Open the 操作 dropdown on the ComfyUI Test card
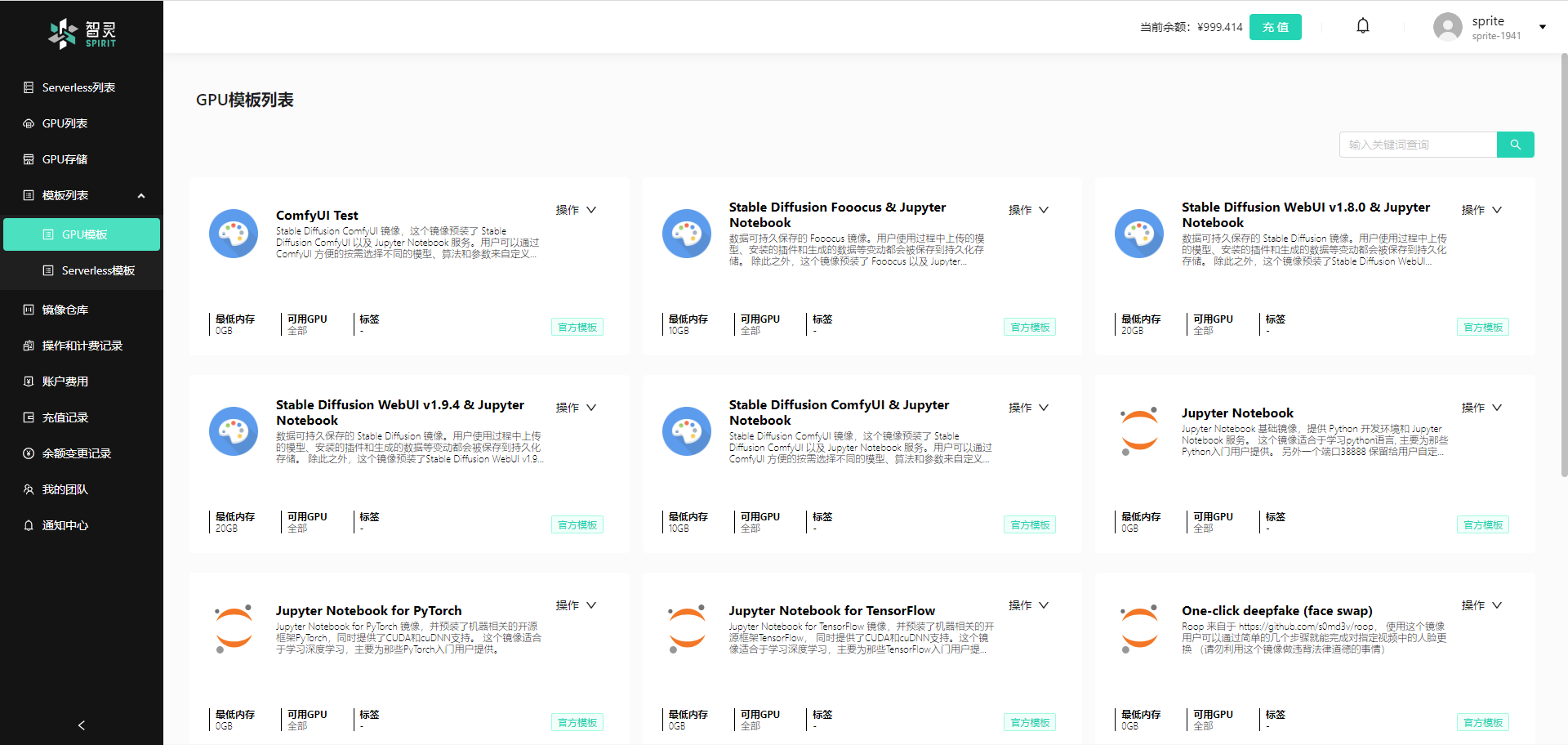The image size is (1568, 745). (x=576, y=210)
